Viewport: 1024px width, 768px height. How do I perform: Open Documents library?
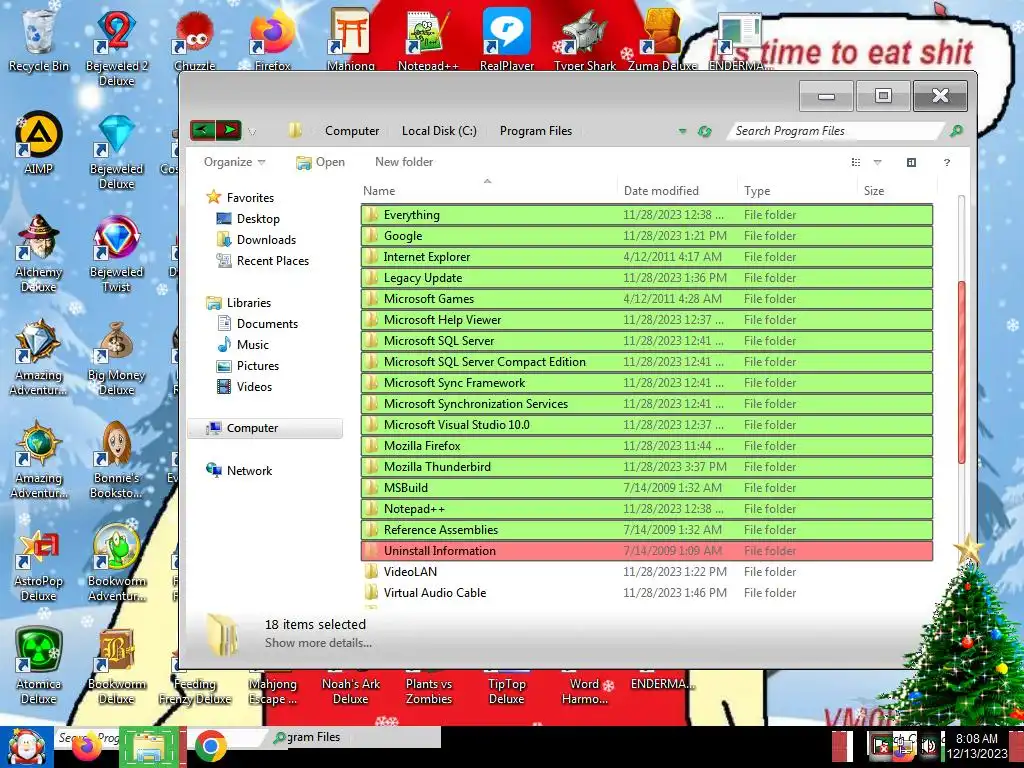[x=257, y=324]
